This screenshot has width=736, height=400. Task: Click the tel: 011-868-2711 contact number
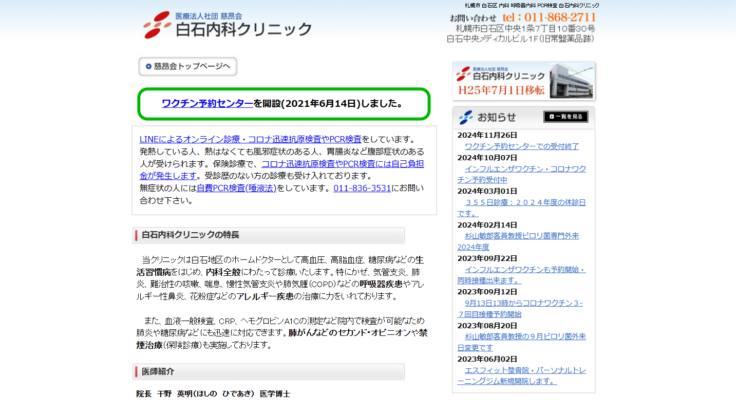[x=549, y=17]
